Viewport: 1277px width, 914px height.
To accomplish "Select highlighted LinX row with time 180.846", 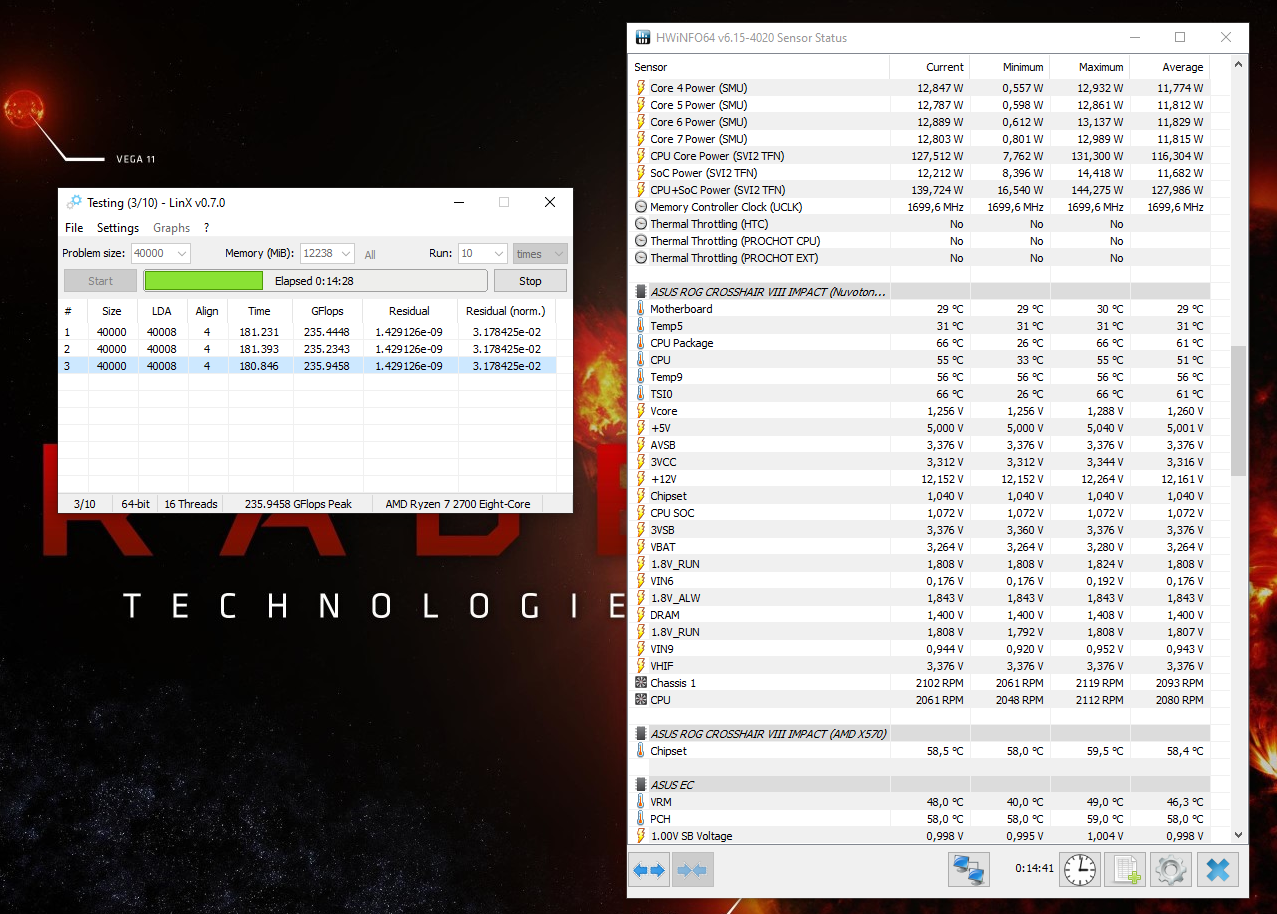I will (x=307, y=366).
